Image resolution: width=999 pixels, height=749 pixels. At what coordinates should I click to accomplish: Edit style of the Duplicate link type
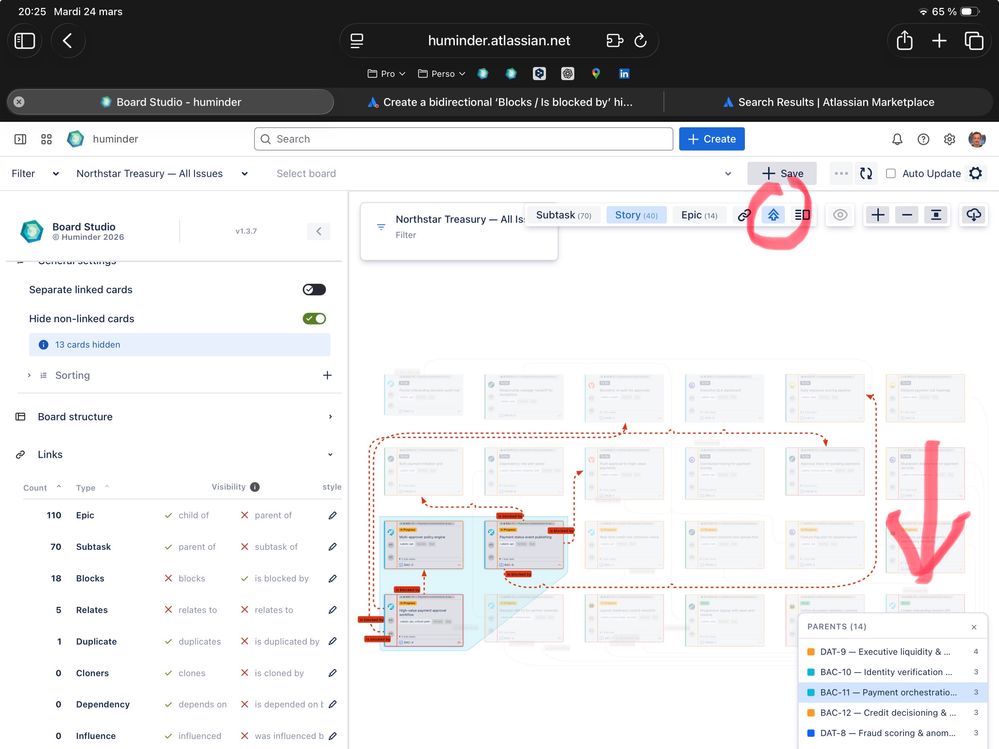coord(333,641)
